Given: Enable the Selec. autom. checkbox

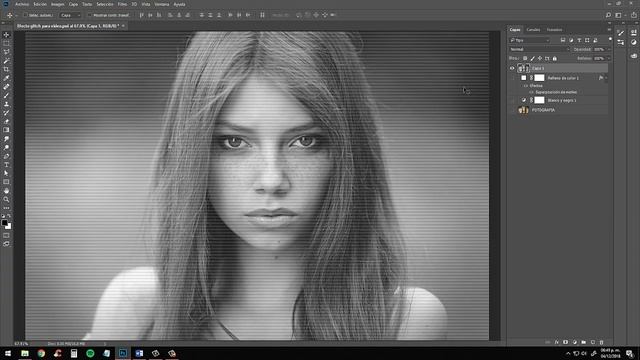Looking at the screenshot, I should pyautogui.click(x=25, y=15).
